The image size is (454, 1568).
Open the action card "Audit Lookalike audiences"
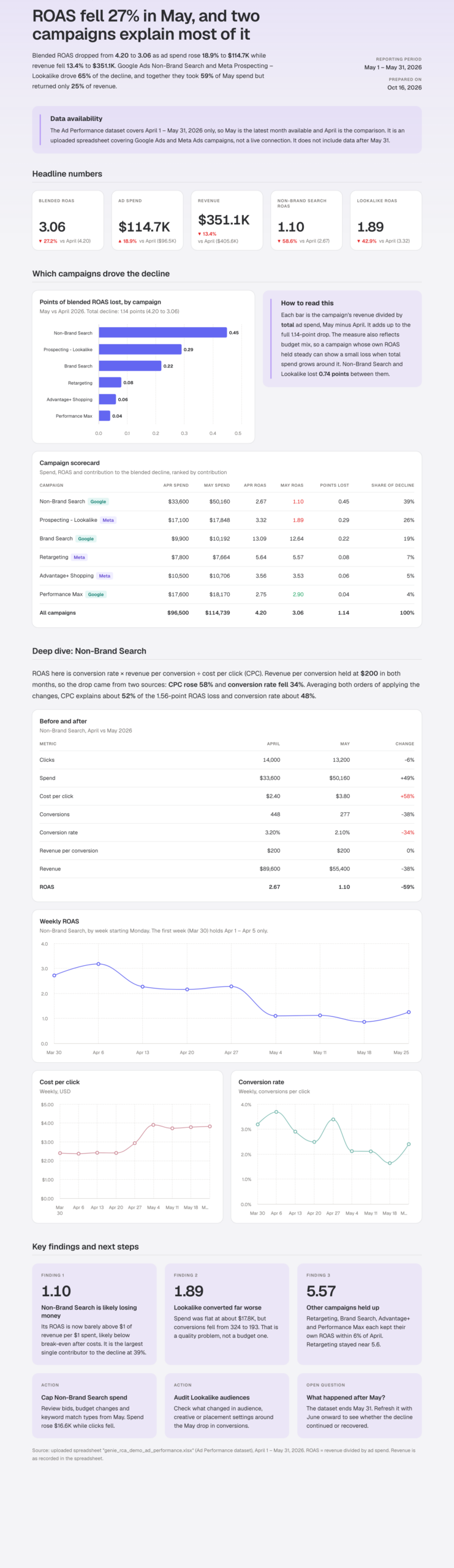227,1406
